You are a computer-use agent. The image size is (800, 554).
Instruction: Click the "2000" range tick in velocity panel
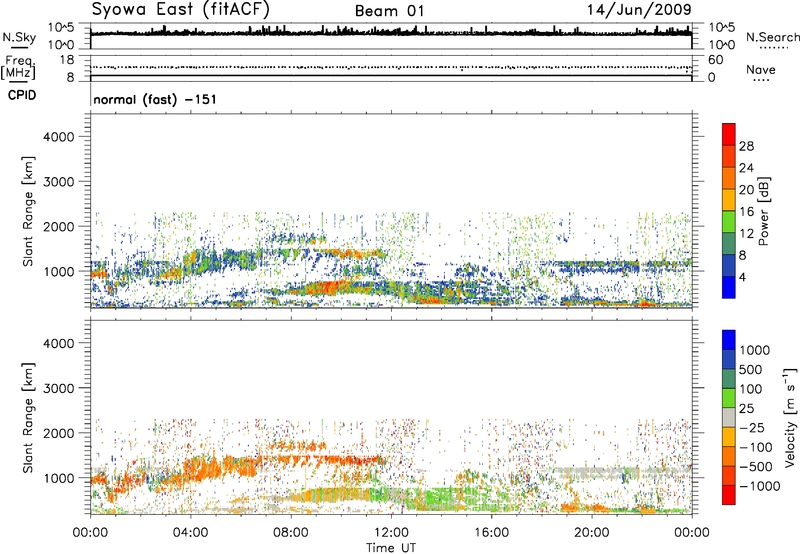[58, 433]
